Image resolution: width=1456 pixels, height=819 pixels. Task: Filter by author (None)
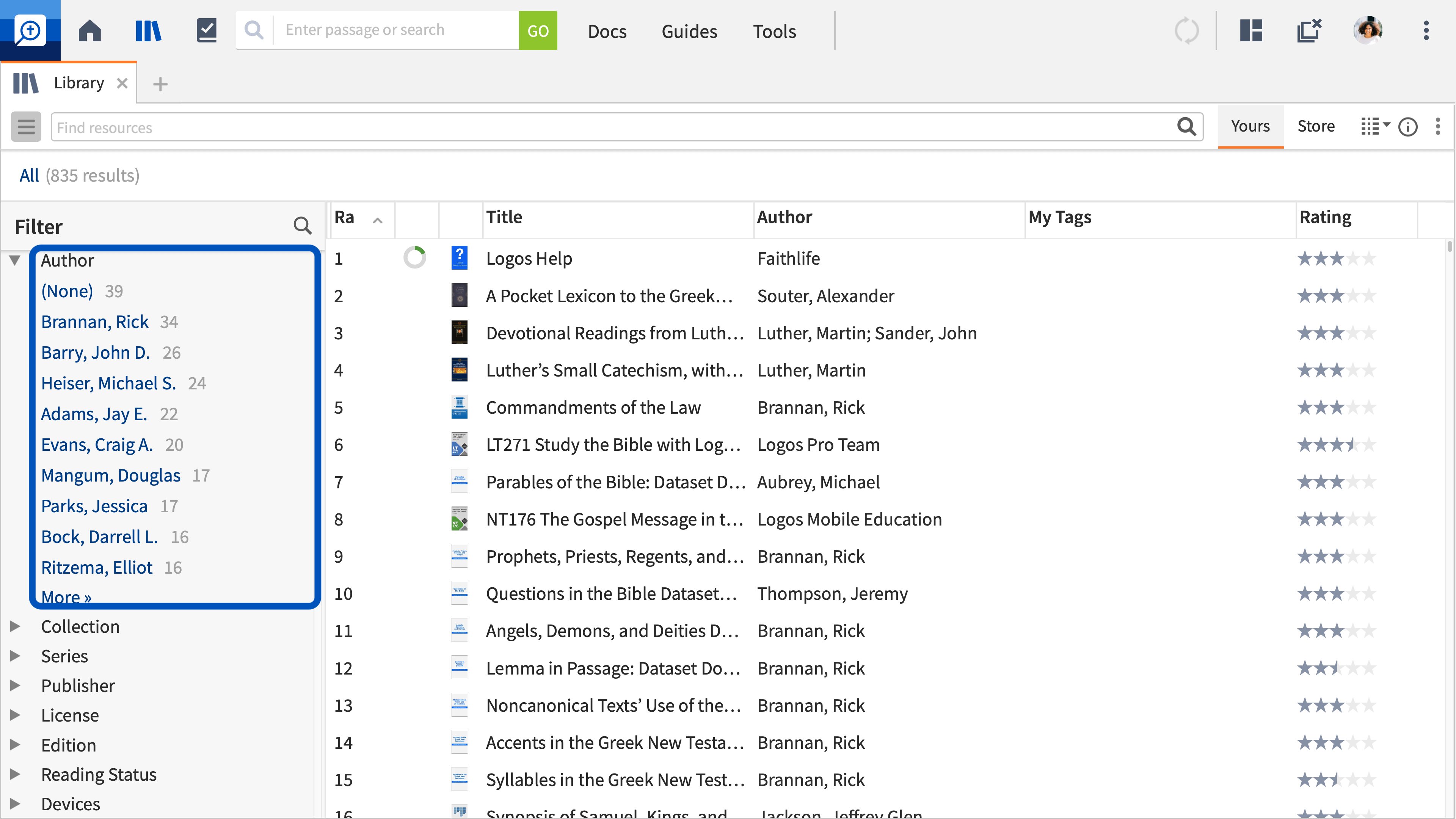[x=67, y=291]
